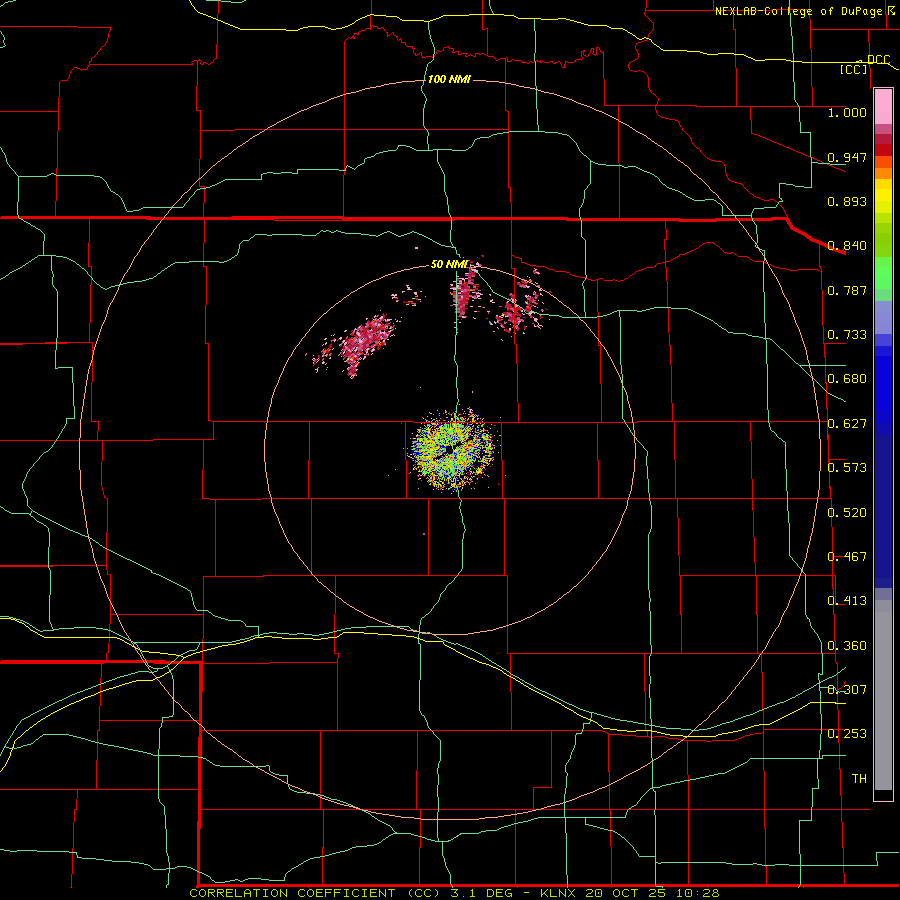Click the DCC product label
This screenshot has height=900, width=900.
pyautogui.click(x=878, y=59)
